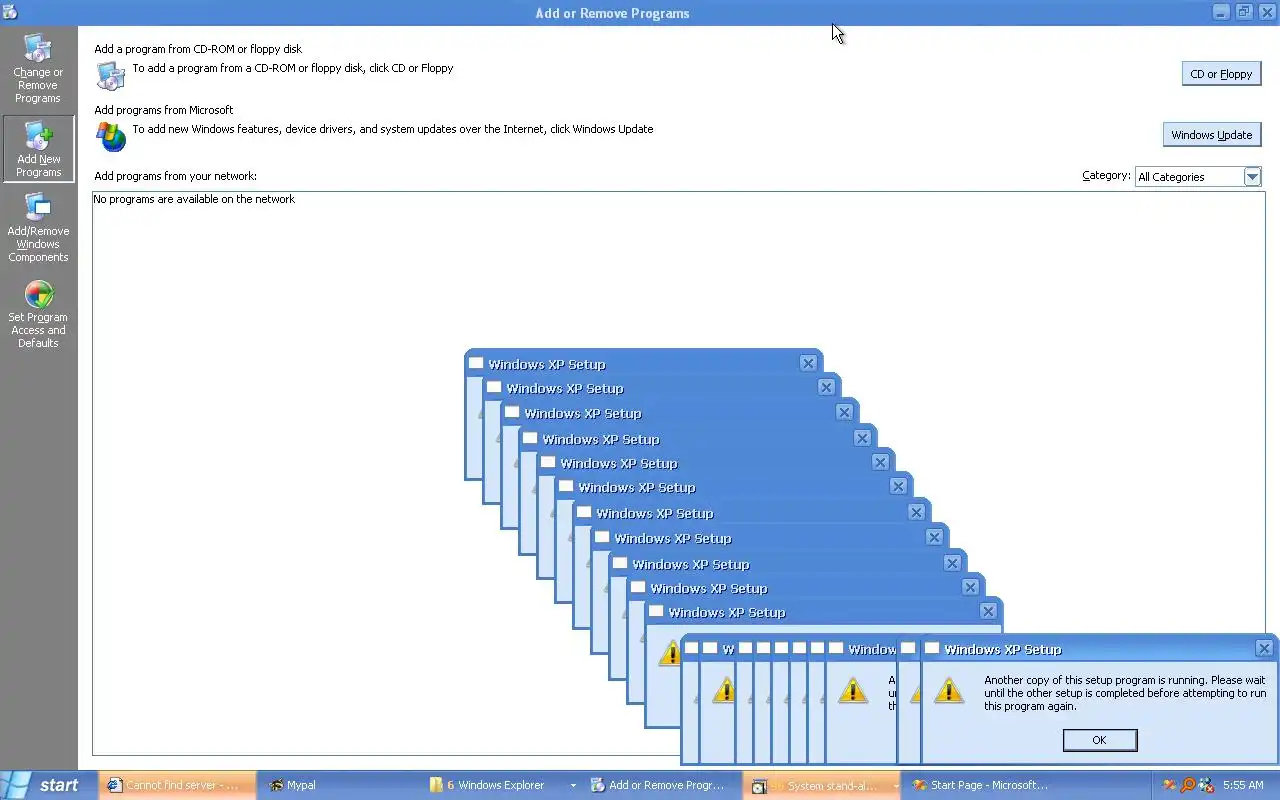Click the Windows Update globe icon
1280x800 pixels.
pos(111,136)
